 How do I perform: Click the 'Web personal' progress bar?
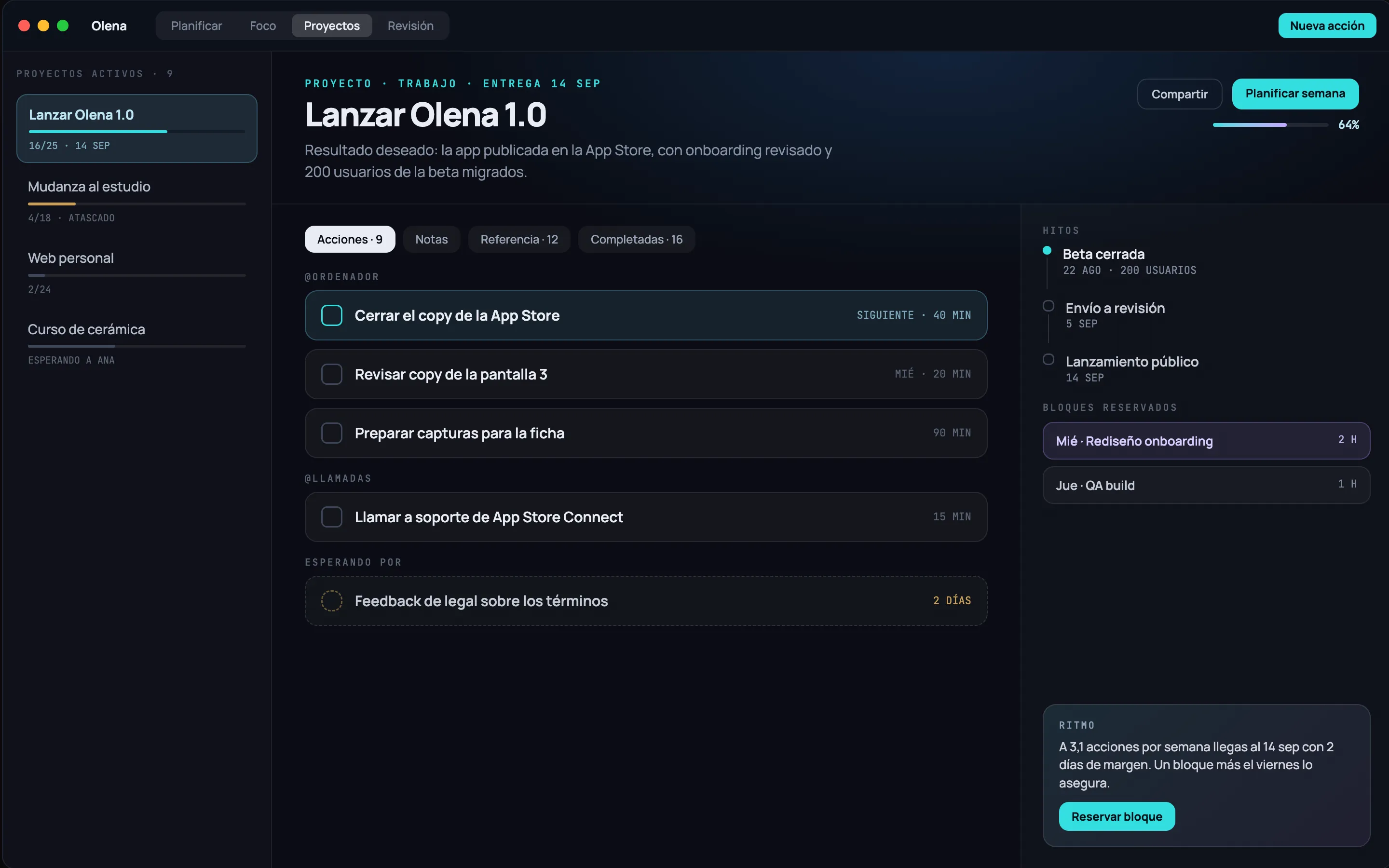[x=136, y=275]
